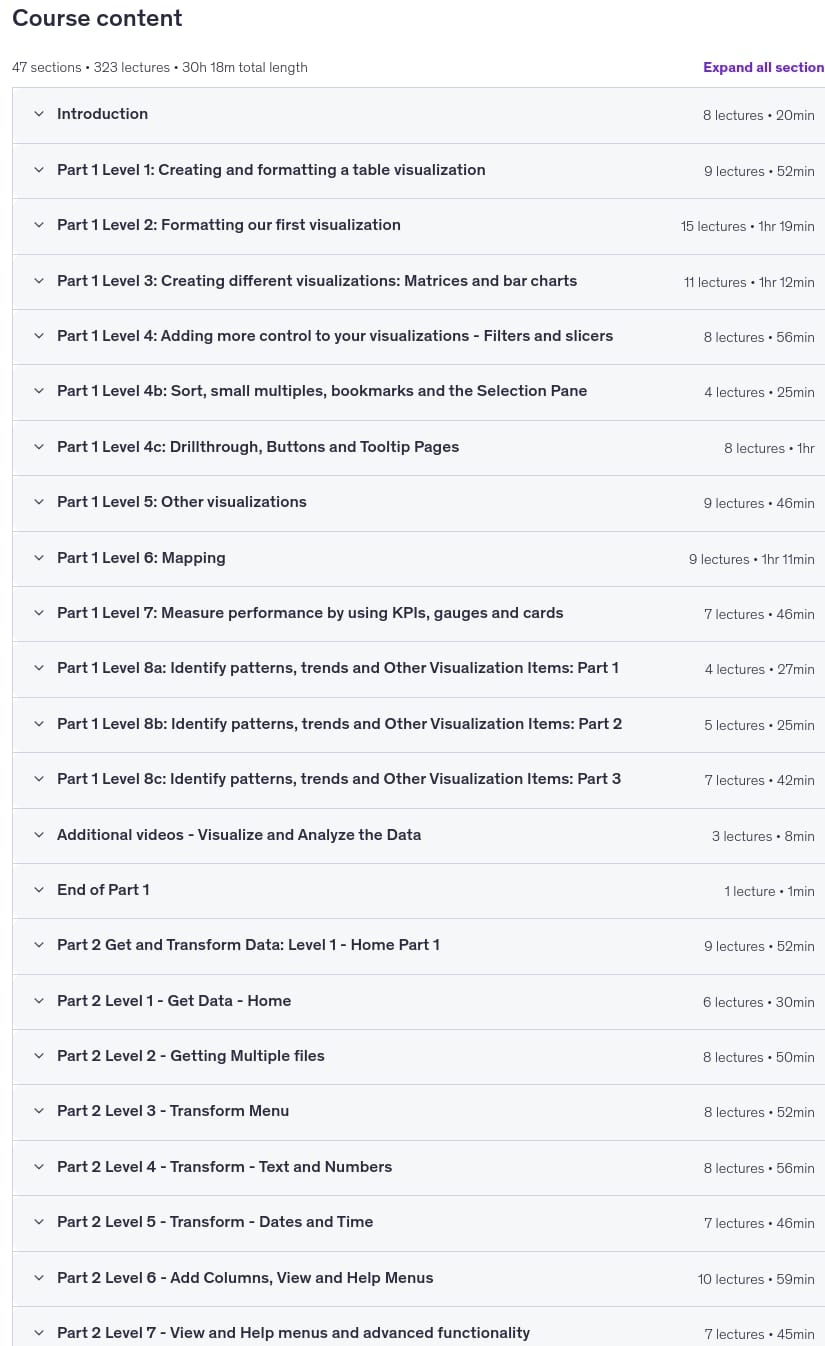Expand chevron for Part 1 Level 2 section
Screen dimensions: 825x1346
coord(39,225)
